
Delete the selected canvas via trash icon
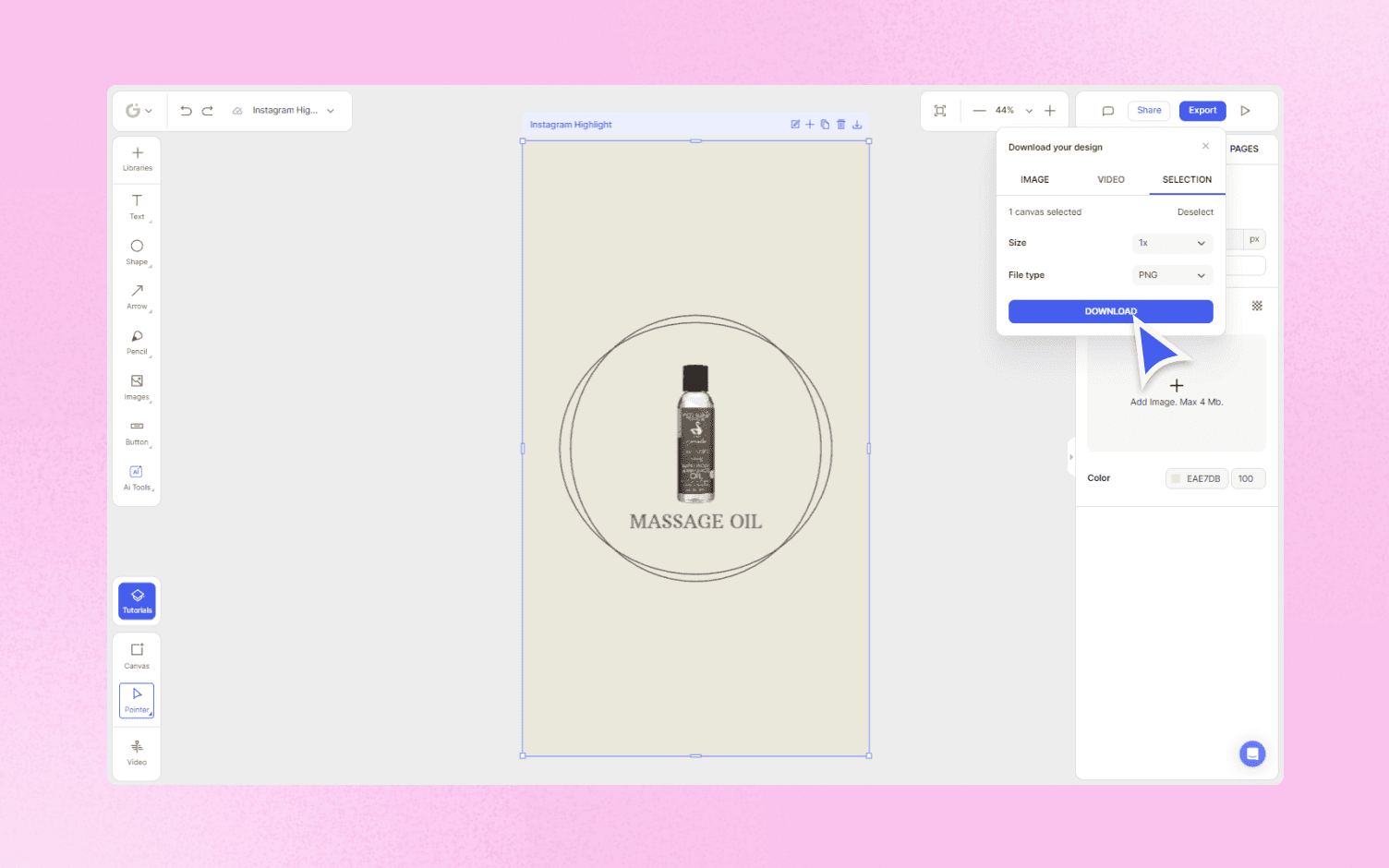coord(840,124)
